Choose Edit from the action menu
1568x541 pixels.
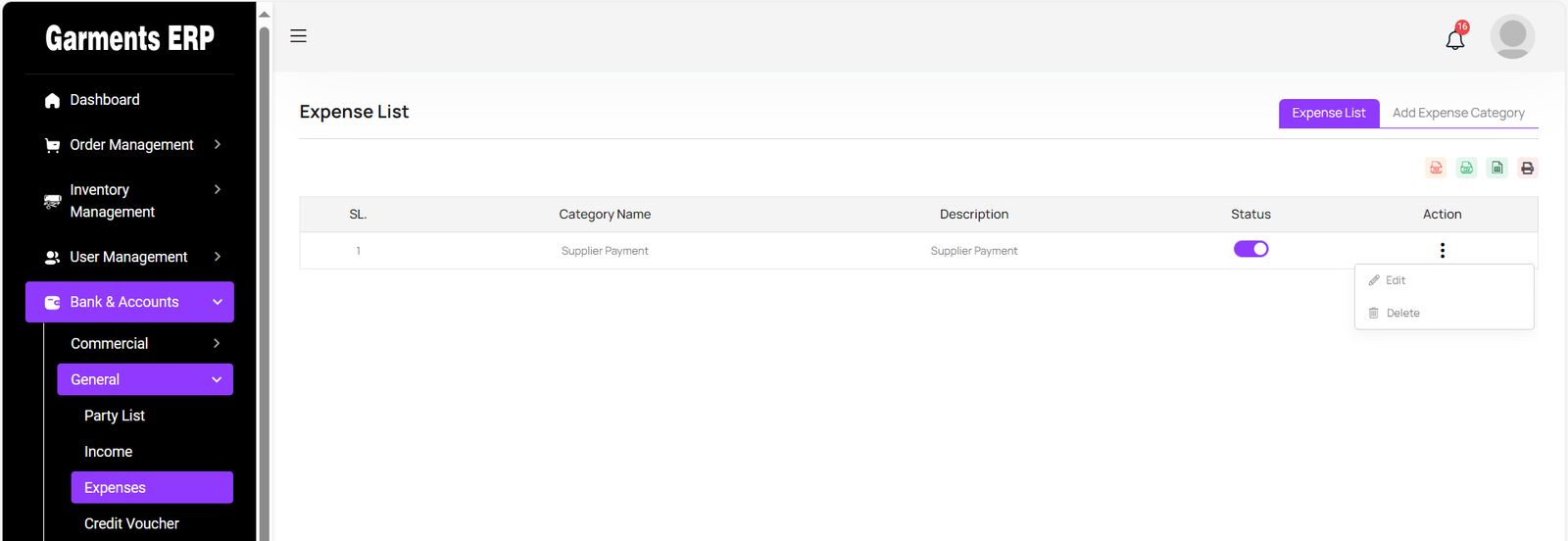click(x=1396, y=280)
